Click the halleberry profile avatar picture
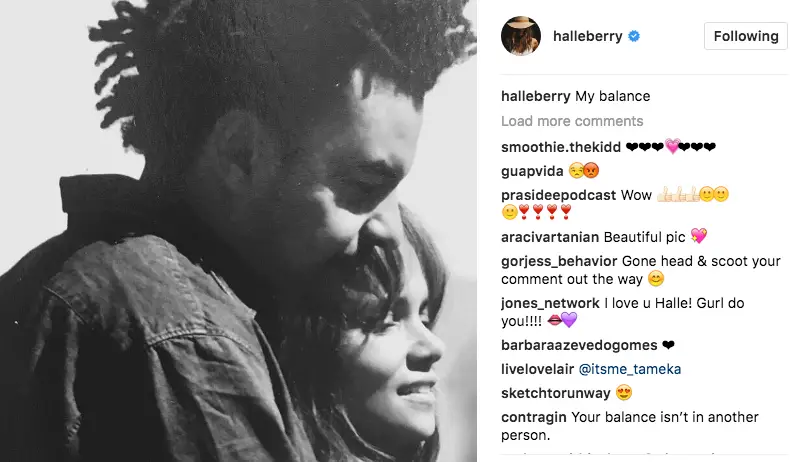The width and height of the screenshot is (808, 462). point(520,36)
